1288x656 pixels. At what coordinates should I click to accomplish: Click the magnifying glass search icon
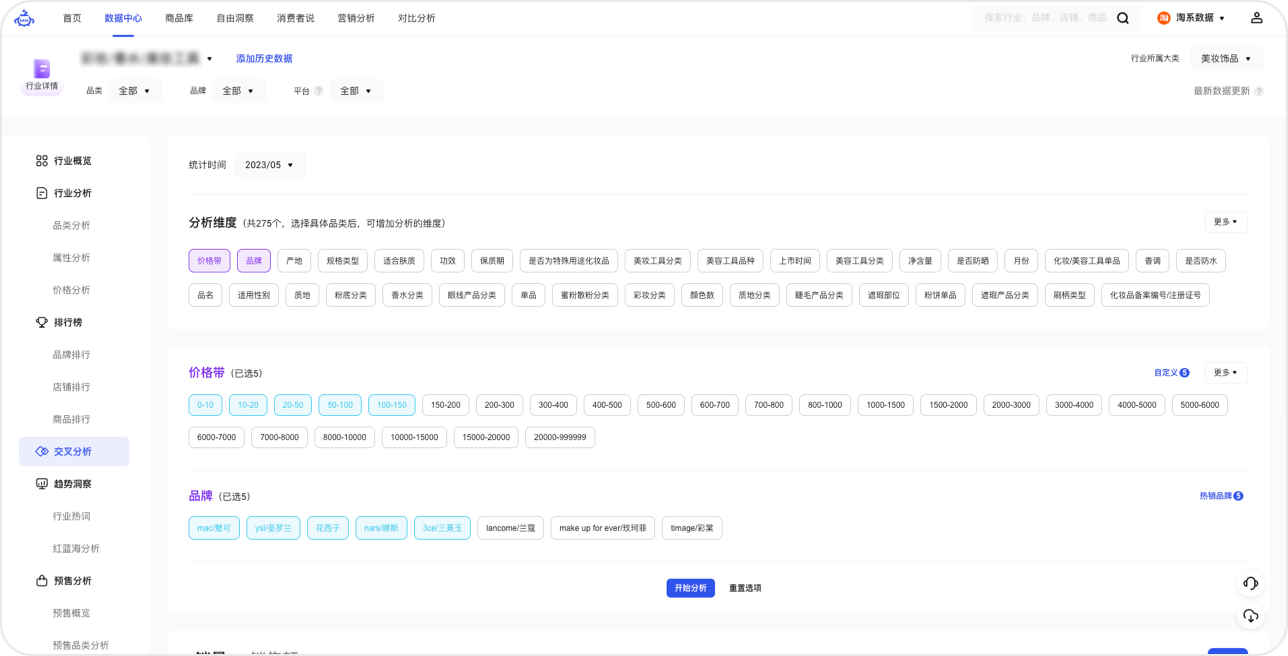pyautogui.click(x=1123, y=18)
